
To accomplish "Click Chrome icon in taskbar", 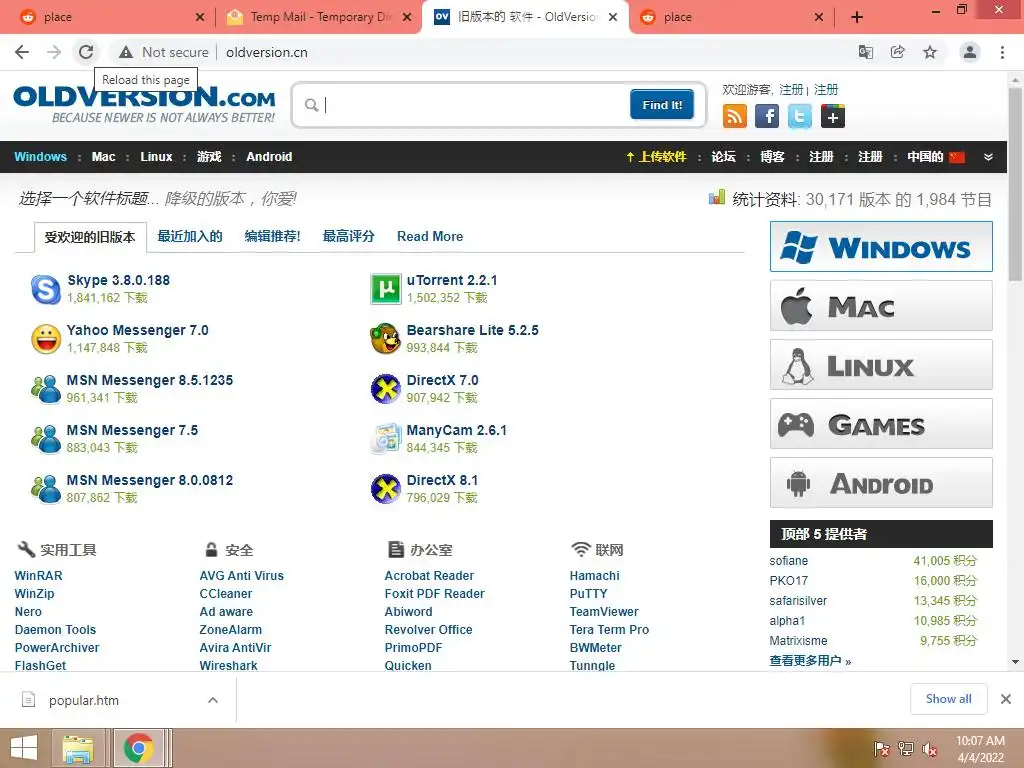I will click(x=138, y=748).
